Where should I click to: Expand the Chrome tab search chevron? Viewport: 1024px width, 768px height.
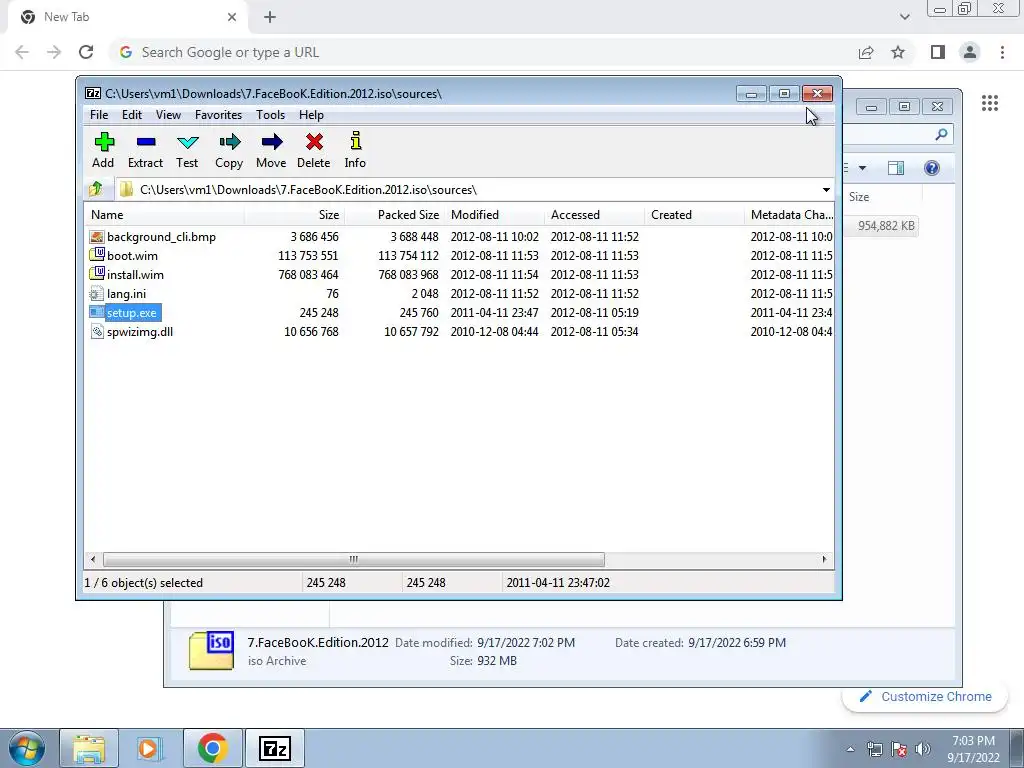(904, 17)
